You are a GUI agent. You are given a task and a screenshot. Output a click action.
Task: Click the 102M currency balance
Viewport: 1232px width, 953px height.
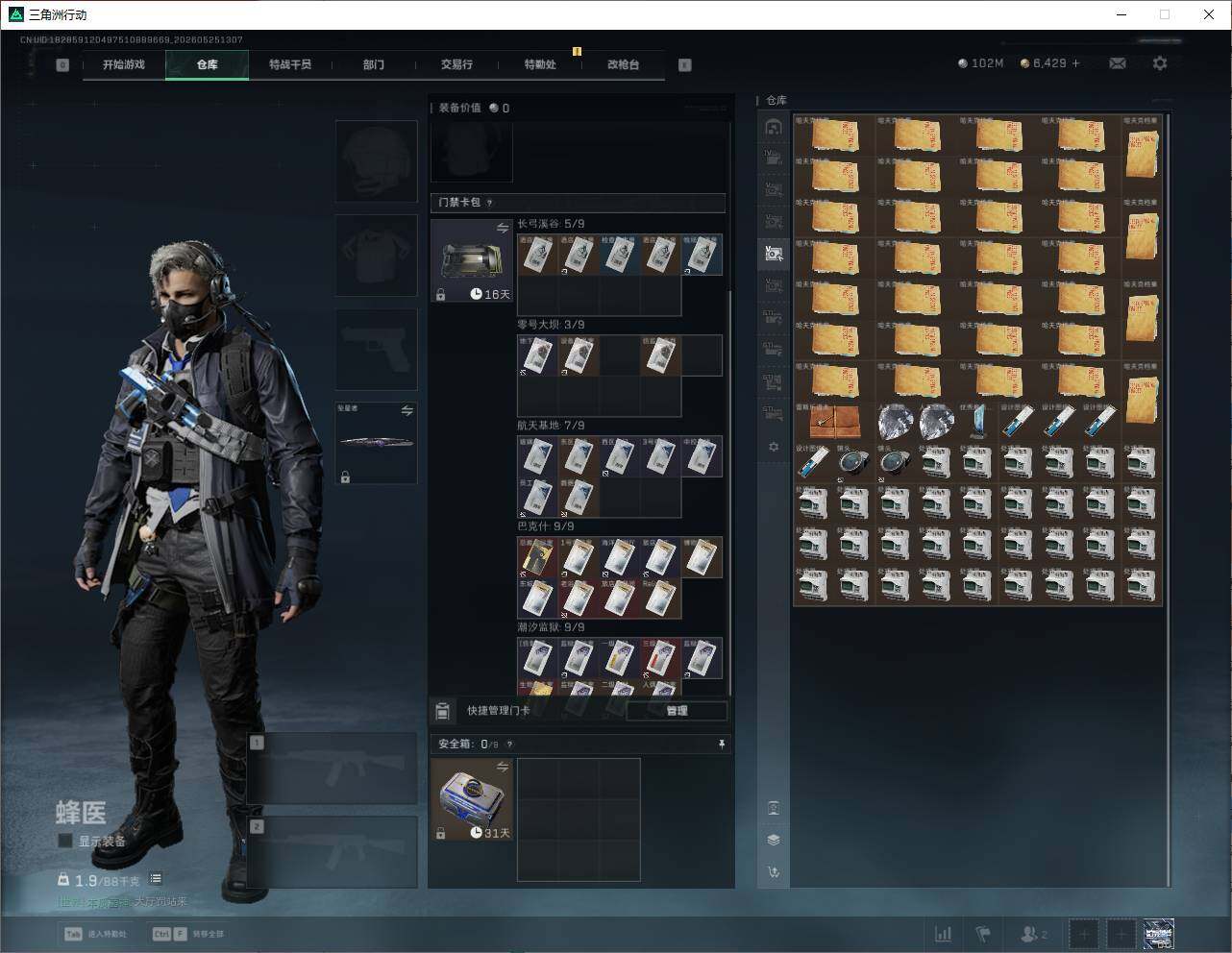click(981, 63)
